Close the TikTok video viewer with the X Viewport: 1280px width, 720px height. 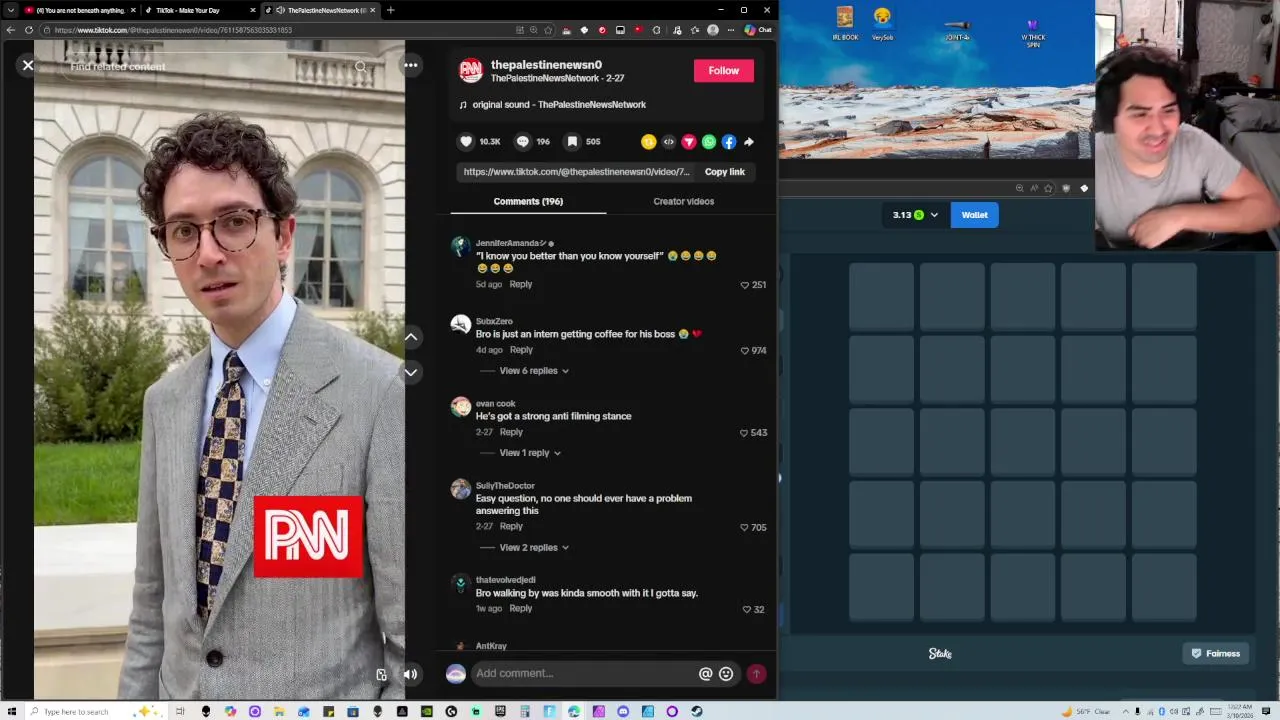(28, 66)
